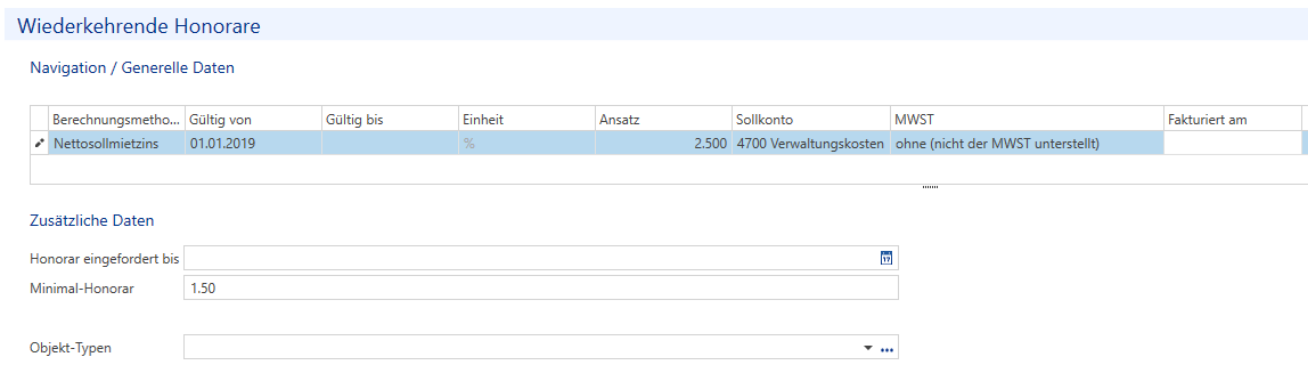
Task: Click the empty Fakturiert am cell in row
Action: tap(1233, 143)
